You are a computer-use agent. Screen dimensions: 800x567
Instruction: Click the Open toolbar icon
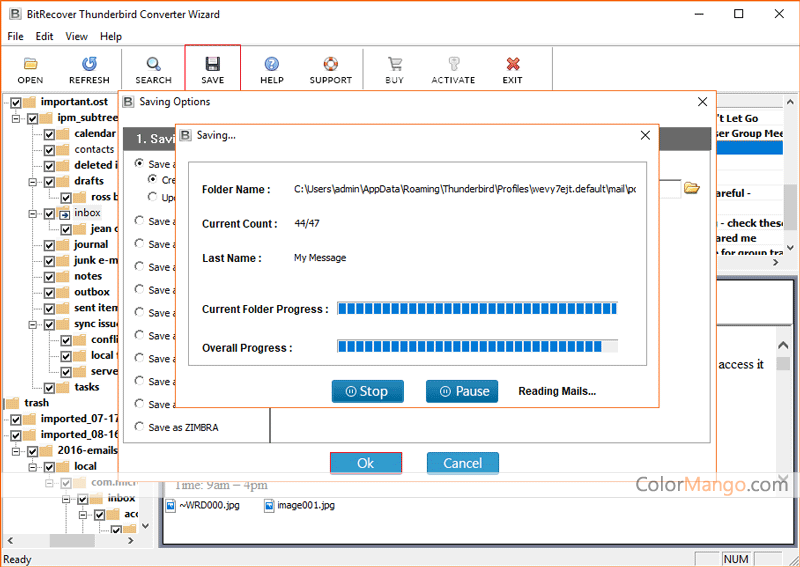pyautogui.click(x=31, y=64)
